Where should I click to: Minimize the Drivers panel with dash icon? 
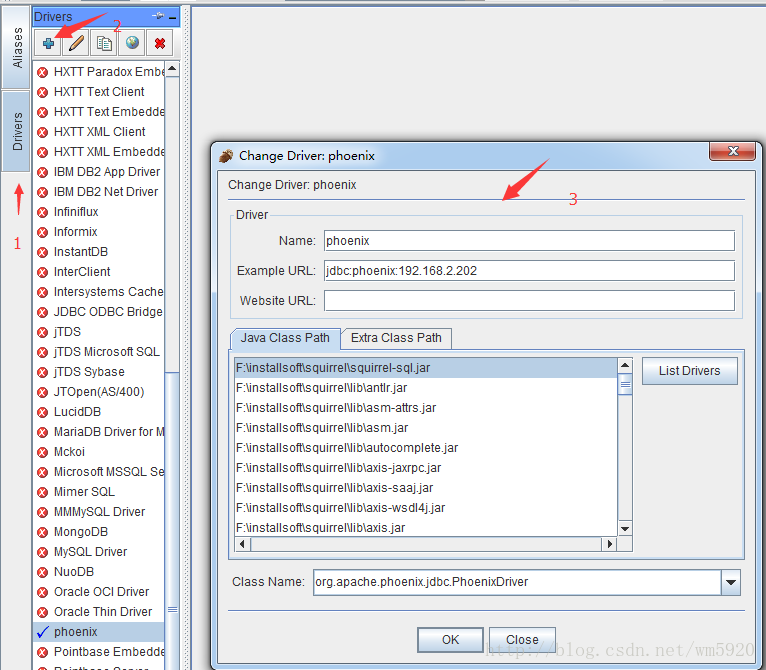click(172, 18)
